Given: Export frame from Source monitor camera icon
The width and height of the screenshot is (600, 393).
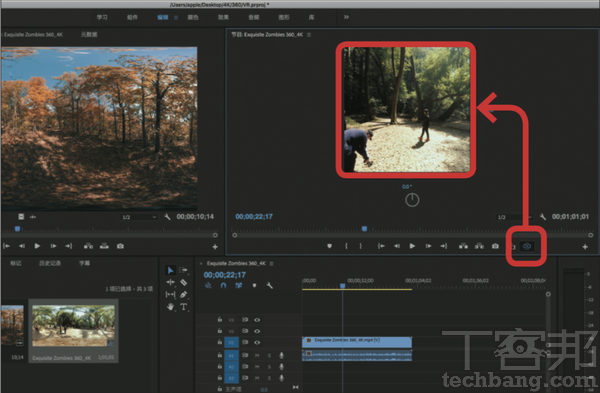Looking at the screenshot, I should pyautogui.click(x=120, y=246).
